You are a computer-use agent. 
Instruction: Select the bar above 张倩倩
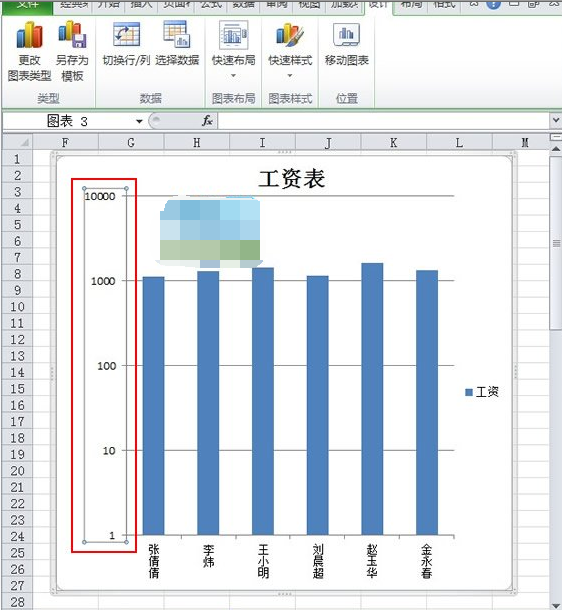tap(154, 406)
